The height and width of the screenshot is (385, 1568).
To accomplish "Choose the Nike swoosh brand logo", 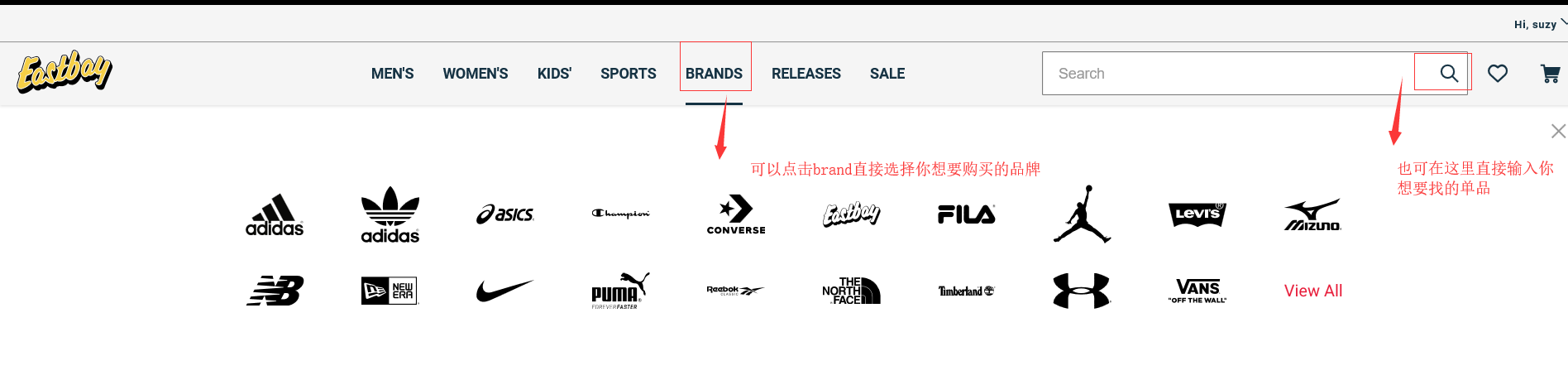I will tap(504, 291).
